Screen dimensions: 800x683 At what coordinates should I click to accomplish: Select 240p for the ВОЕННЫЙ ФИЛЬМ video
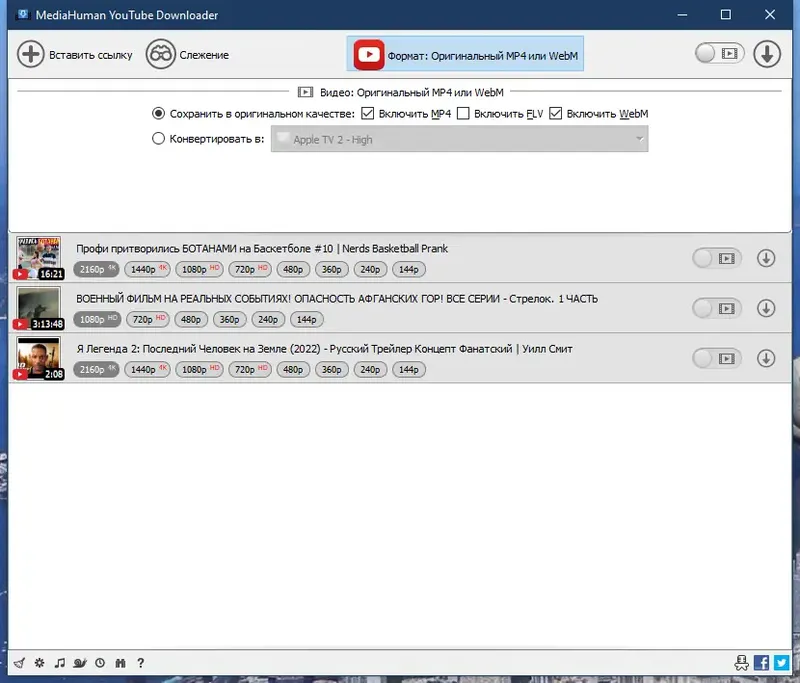[268, 319]
